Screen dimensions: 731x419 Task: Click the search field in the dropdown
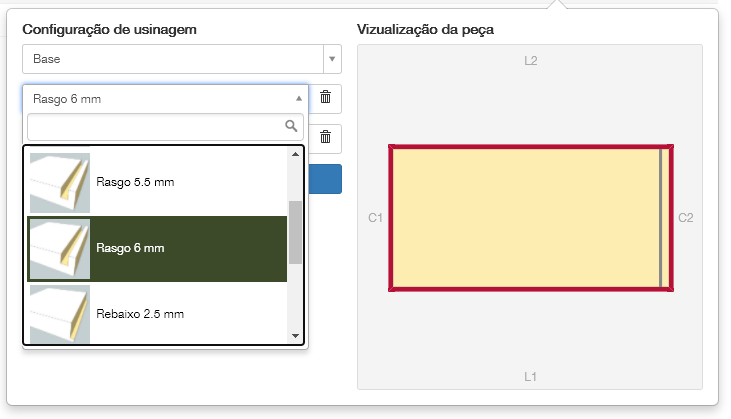(x=155, y=126)
